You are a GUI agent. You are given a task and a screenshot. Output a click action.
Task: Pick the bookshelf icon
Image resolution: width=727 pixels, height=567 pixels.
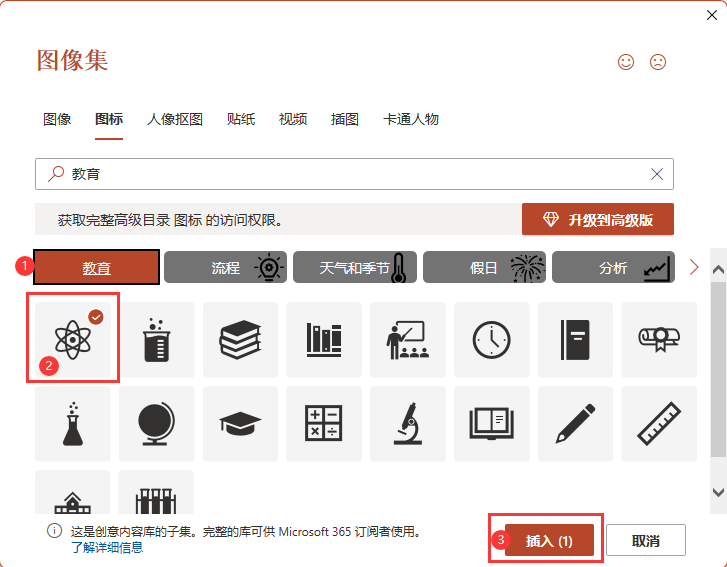[x=324, y=340]
